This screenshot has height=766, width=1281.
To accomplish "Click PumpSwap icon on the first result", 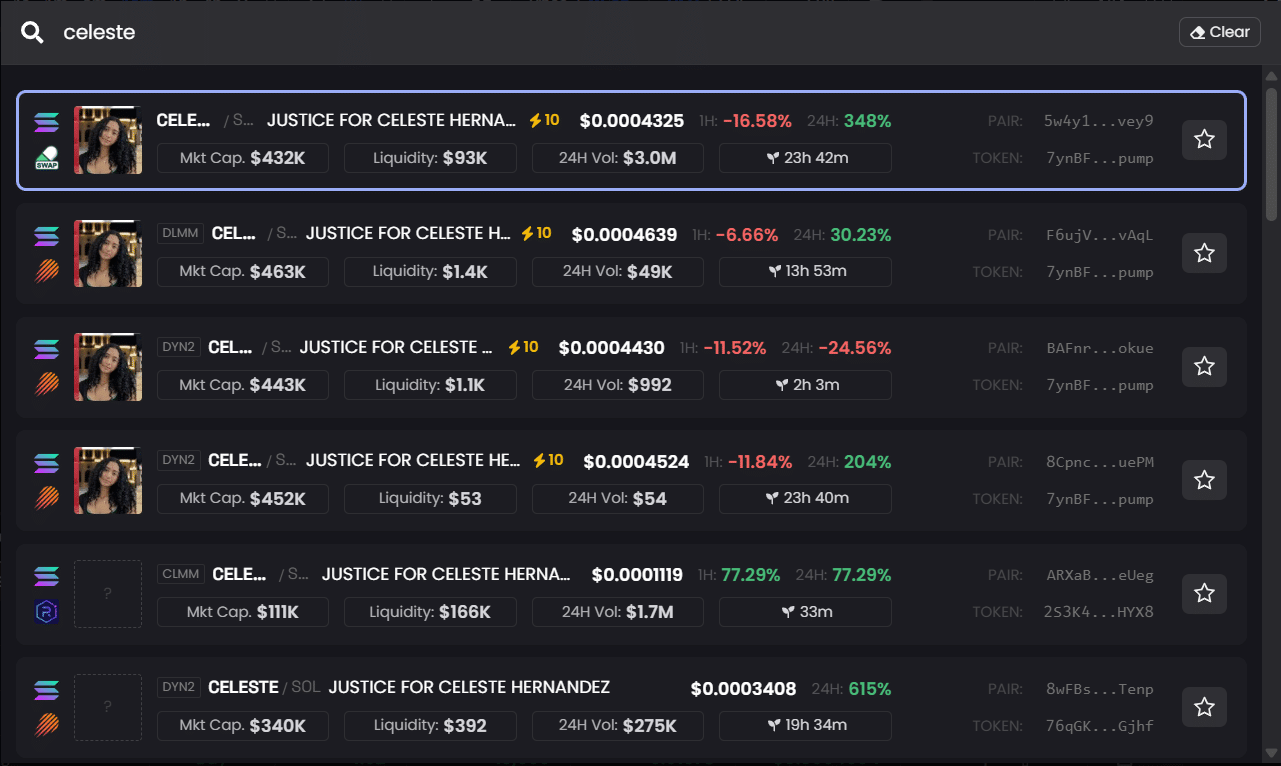I will (x=47, y=158).
